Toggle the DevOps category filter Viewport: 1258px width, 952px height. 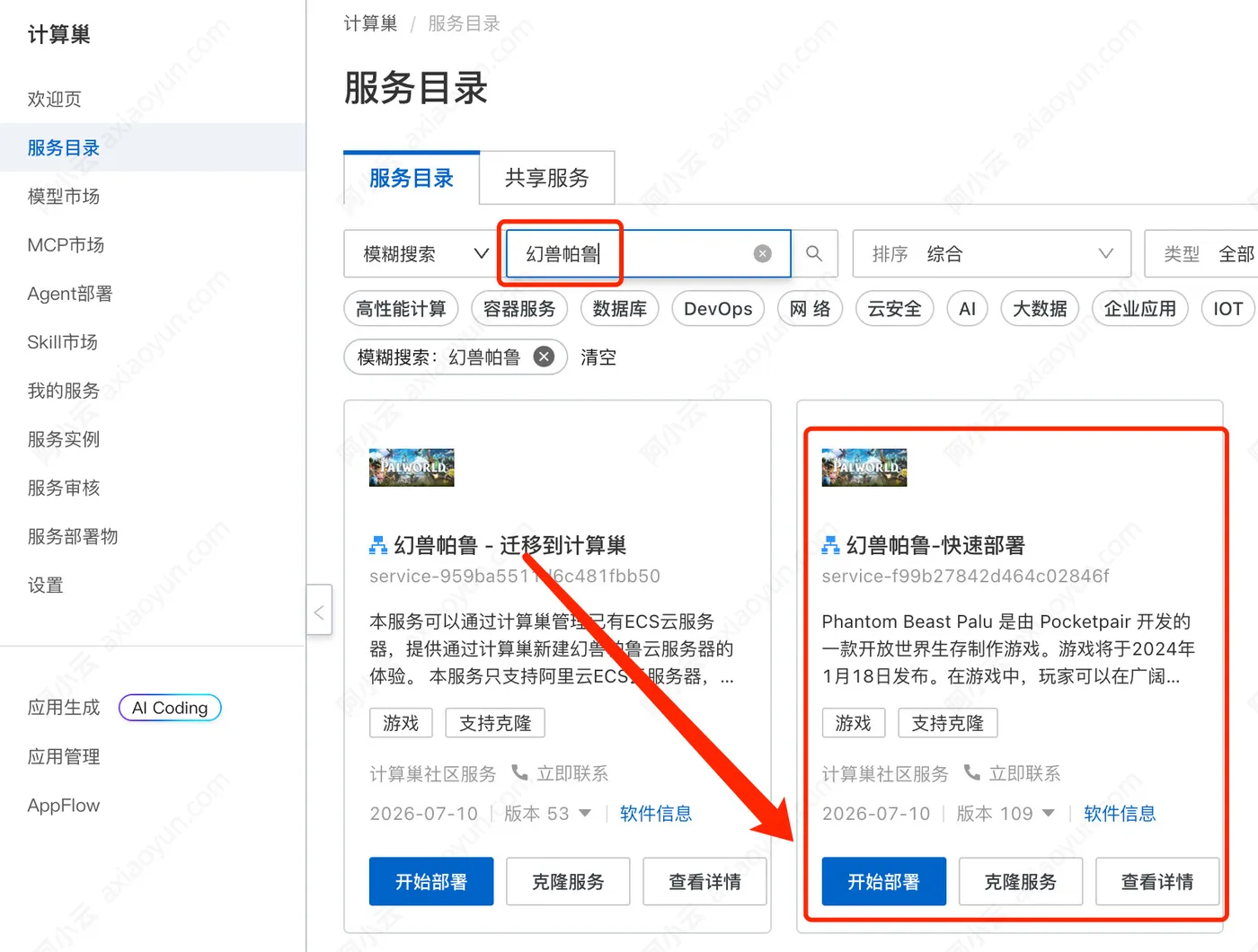point(718,309)
